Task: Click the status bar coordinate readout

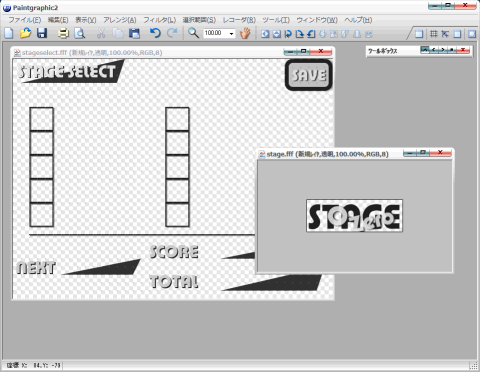Action: pos(33,365)
